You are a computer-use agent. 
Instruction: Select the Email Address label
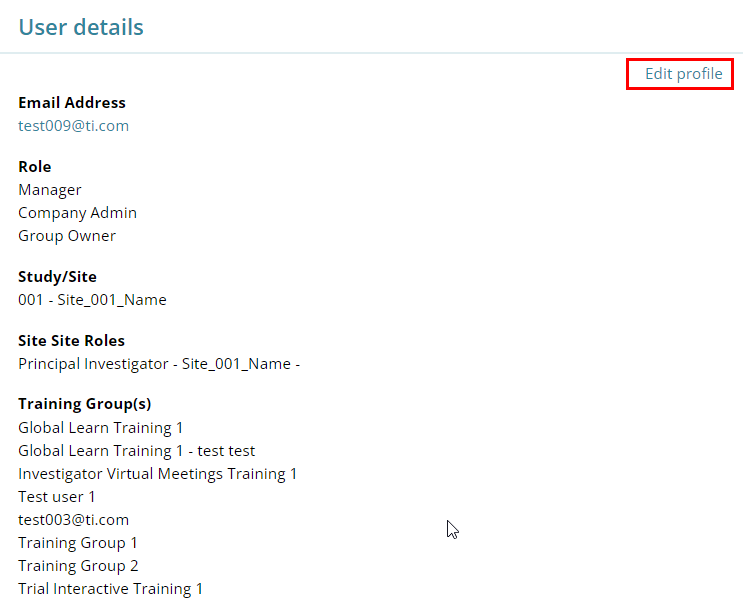[x=72, y=103]
